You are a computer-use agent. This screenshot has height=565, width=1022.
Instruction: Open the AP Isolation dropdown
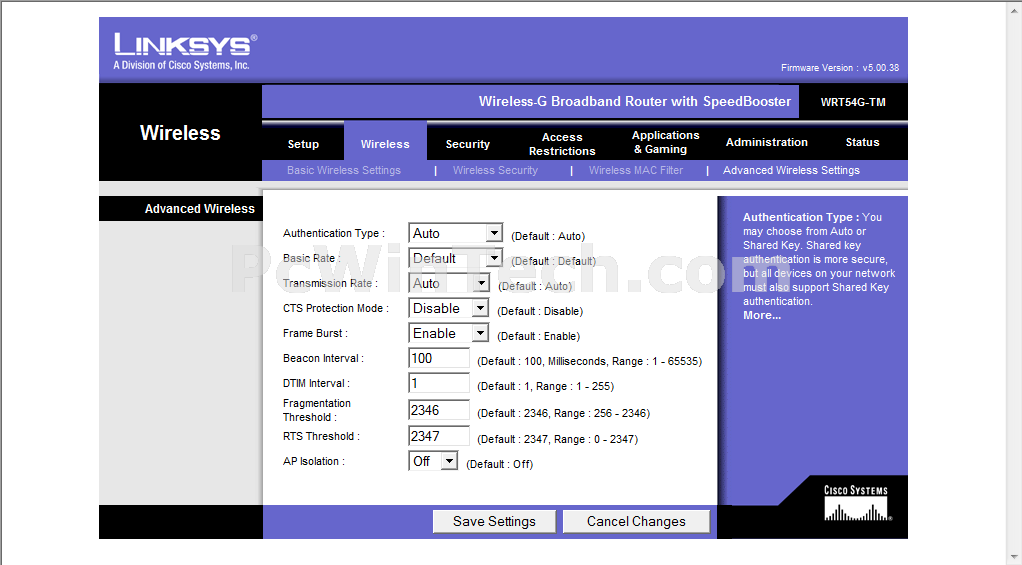433,461
